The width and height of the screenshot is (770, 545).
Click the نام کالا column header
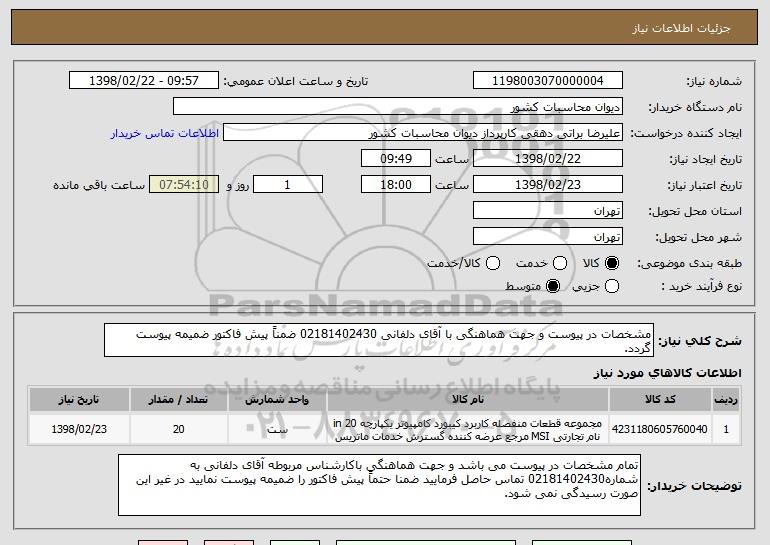click(468, 400)
